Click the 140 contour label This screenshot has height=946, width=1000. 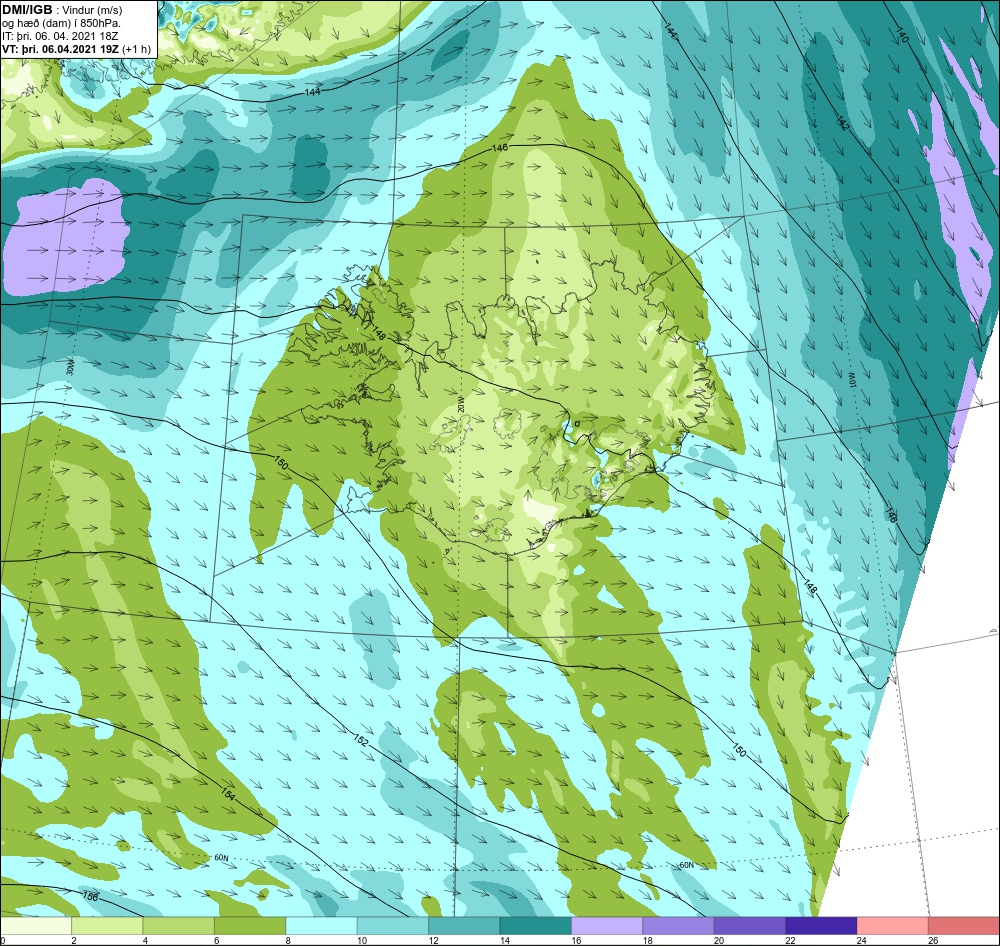tap(901, 35)
